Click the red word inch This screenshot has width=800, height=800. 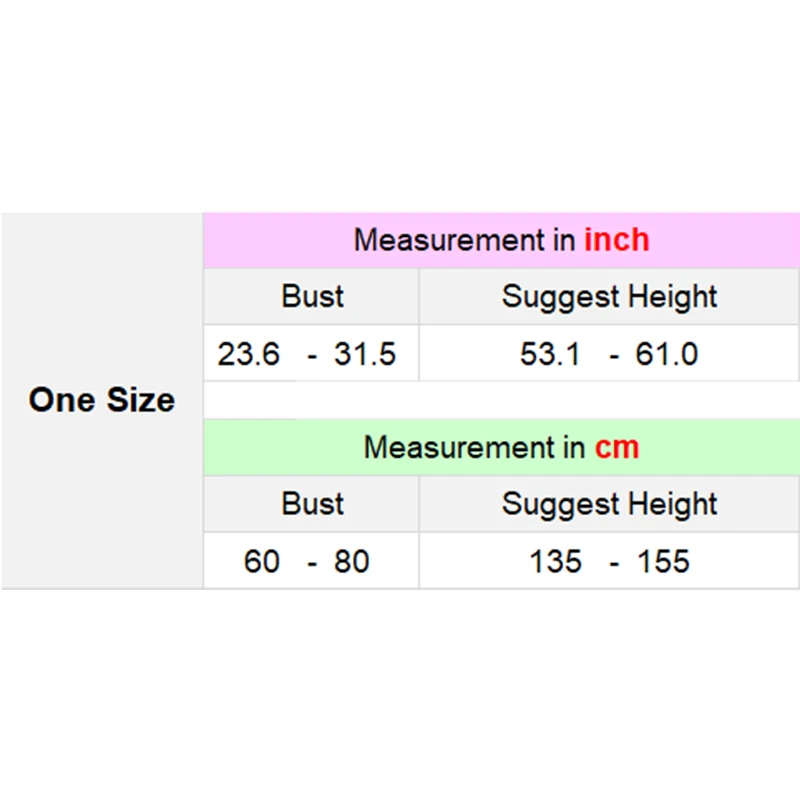click(617, 240)
